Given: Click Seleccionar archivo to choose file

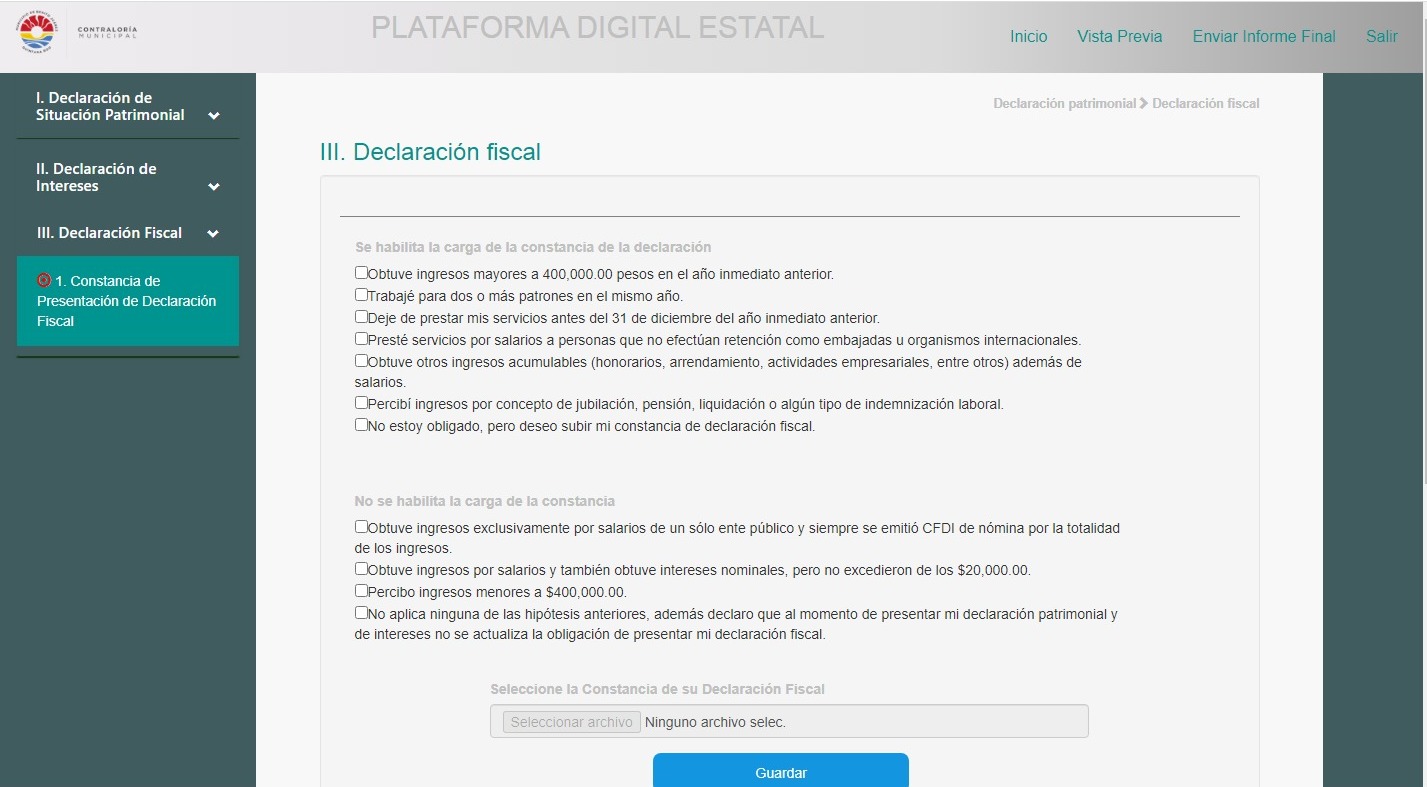Looking at the screenshot, I should (x=571, y=722).
